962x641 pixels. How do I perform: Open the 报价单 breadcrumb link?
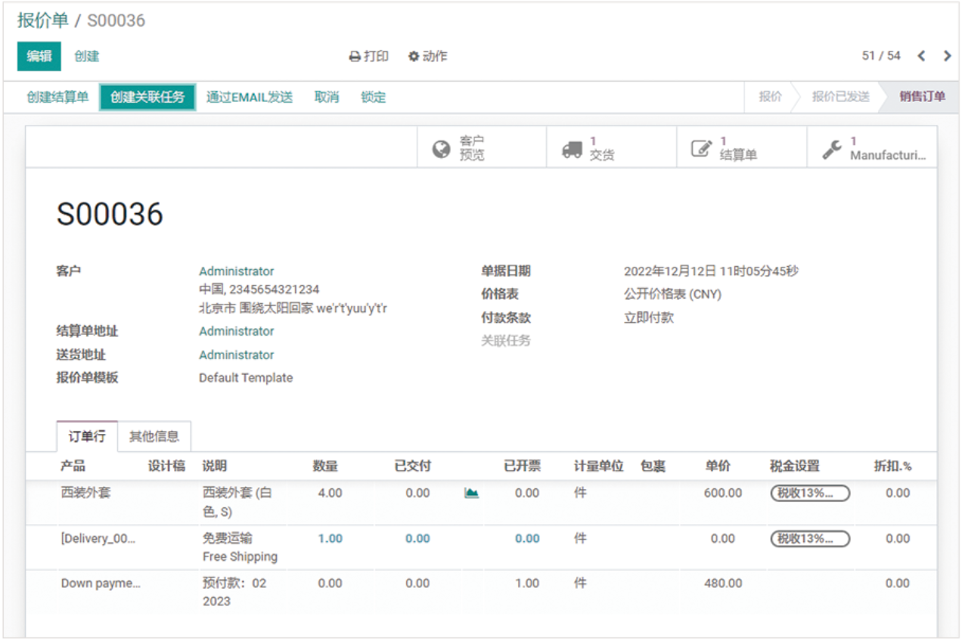pyautogui.click(x=44, y=20)
